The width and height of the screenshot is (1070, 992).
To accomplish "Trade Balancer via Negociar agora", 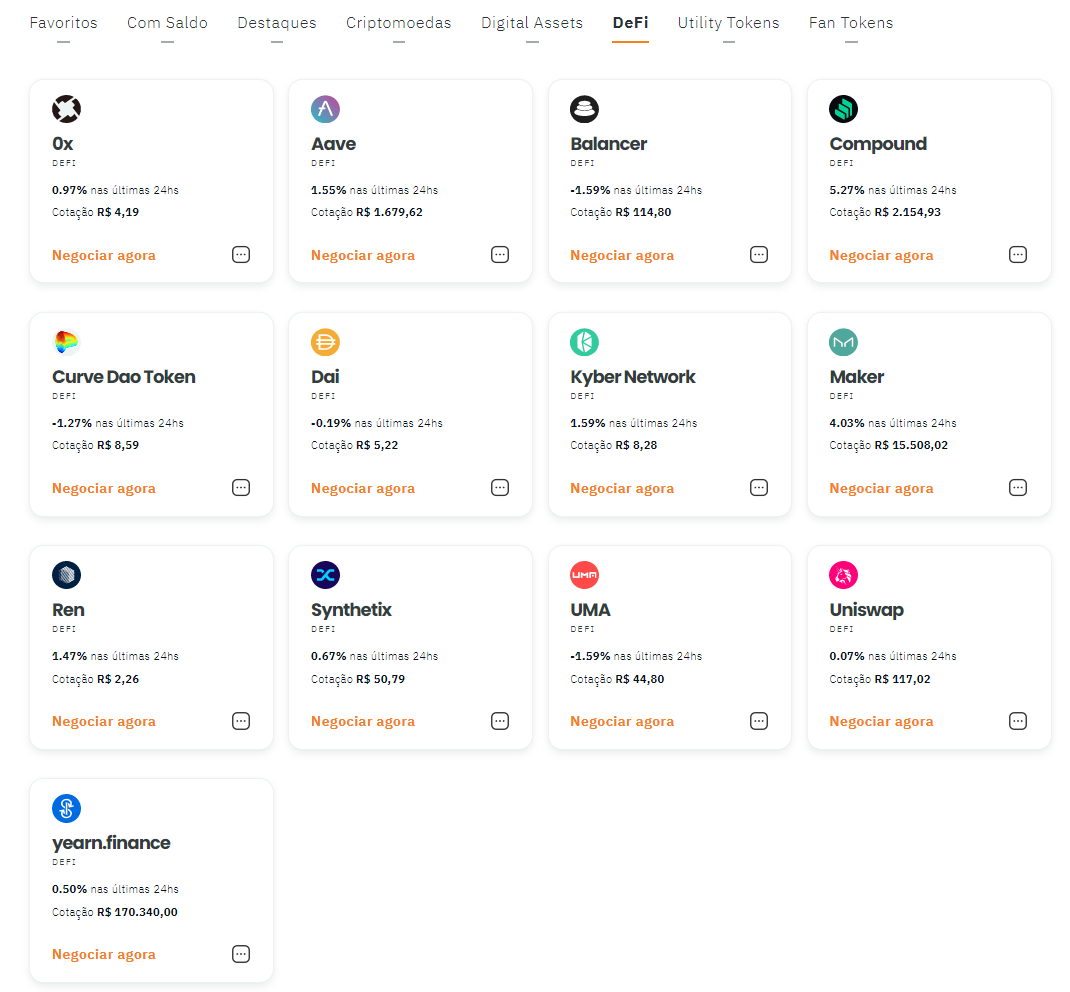I will pos(622,255).
